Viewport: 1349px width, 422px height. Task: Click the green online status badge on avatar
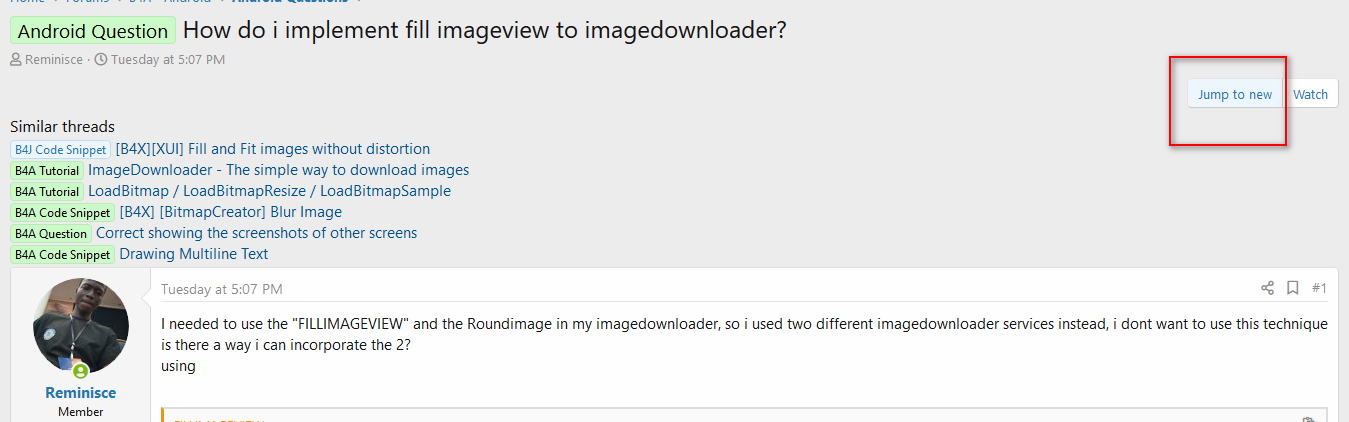[x=81, y=371]
